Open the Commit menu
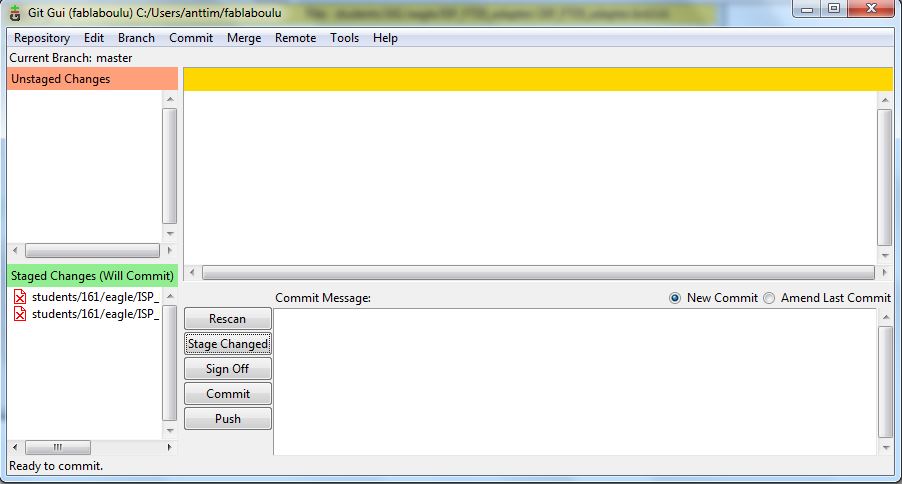The width and height of the screenshot is (902, 484). pyautogui.click(x=191, y=38)
